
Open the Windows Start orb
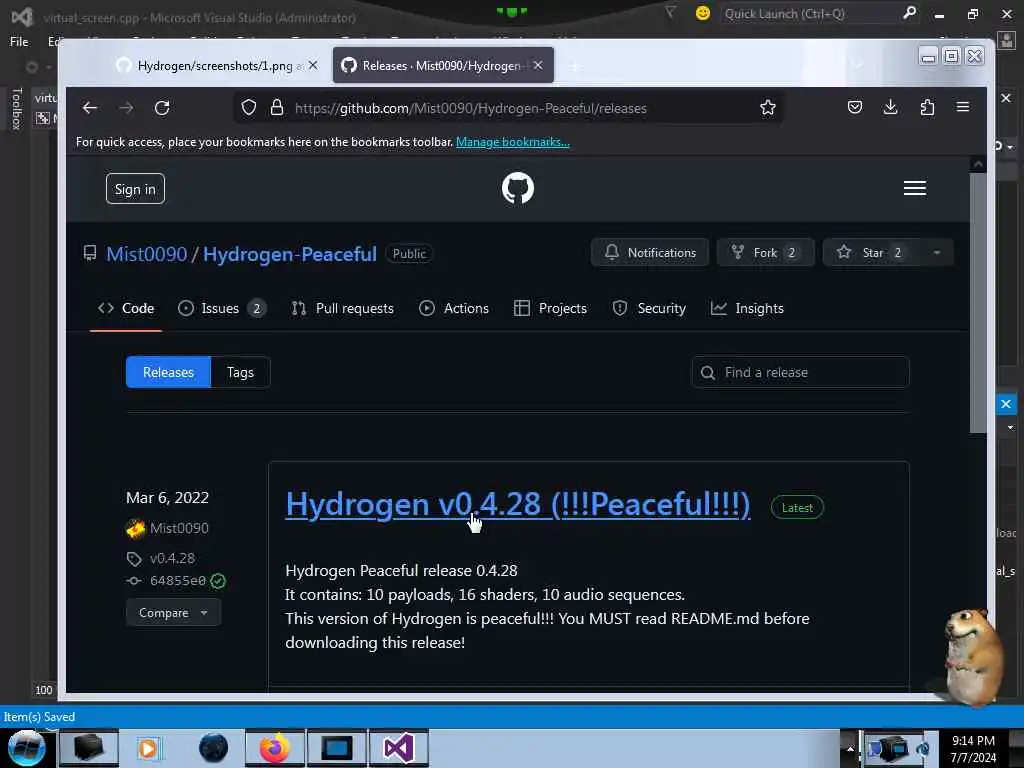tap(27, 748)
